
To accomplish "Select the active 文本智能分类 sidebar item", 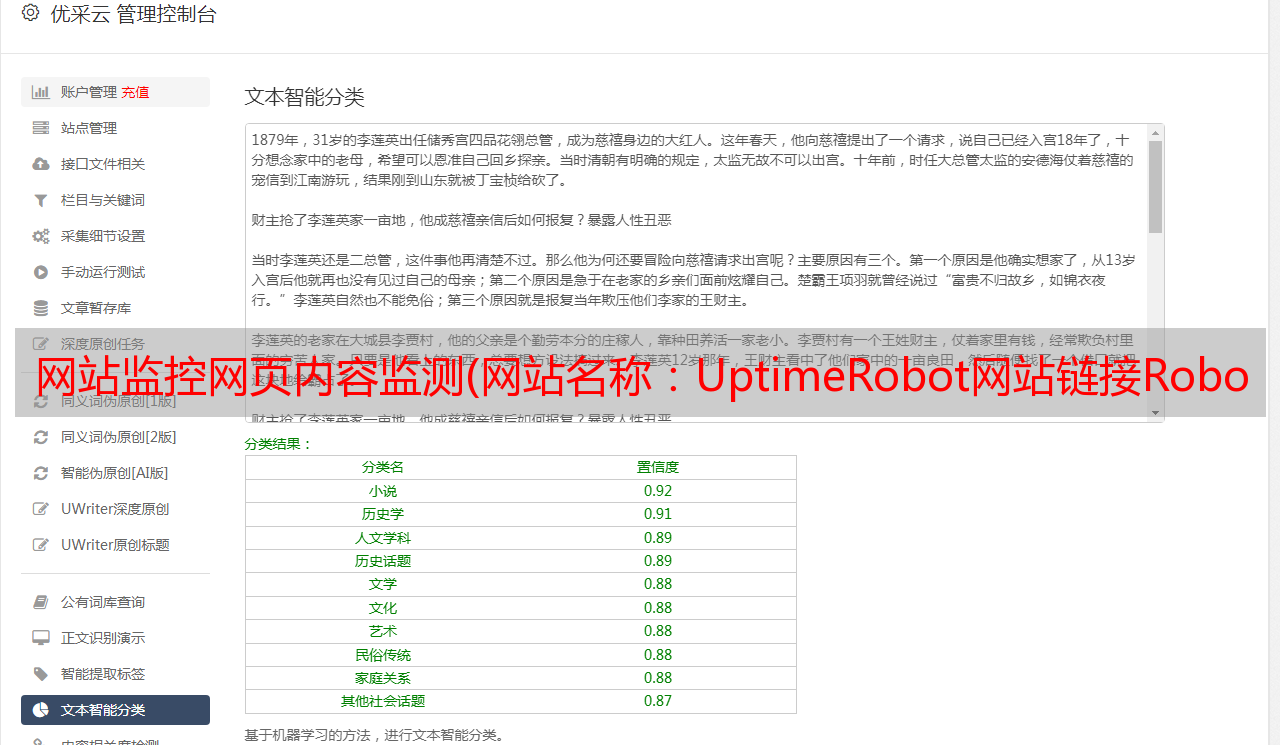I will click(115, 710).
